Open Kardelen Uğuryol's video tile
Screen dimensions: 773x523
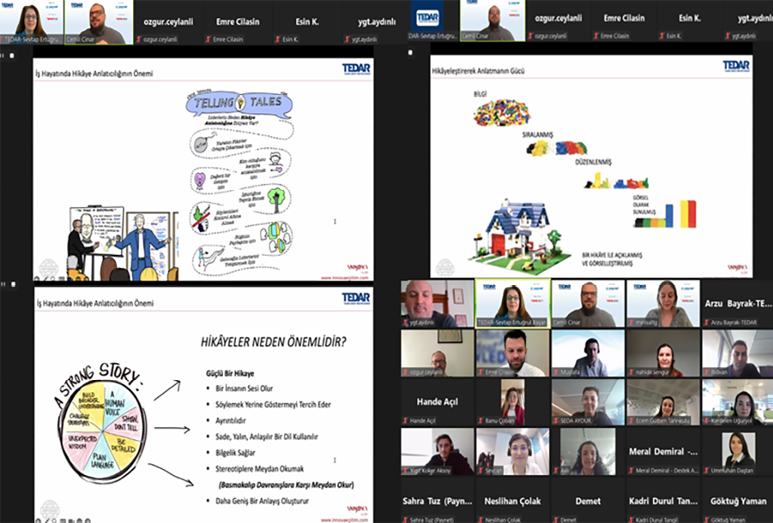tap(736, 400)
